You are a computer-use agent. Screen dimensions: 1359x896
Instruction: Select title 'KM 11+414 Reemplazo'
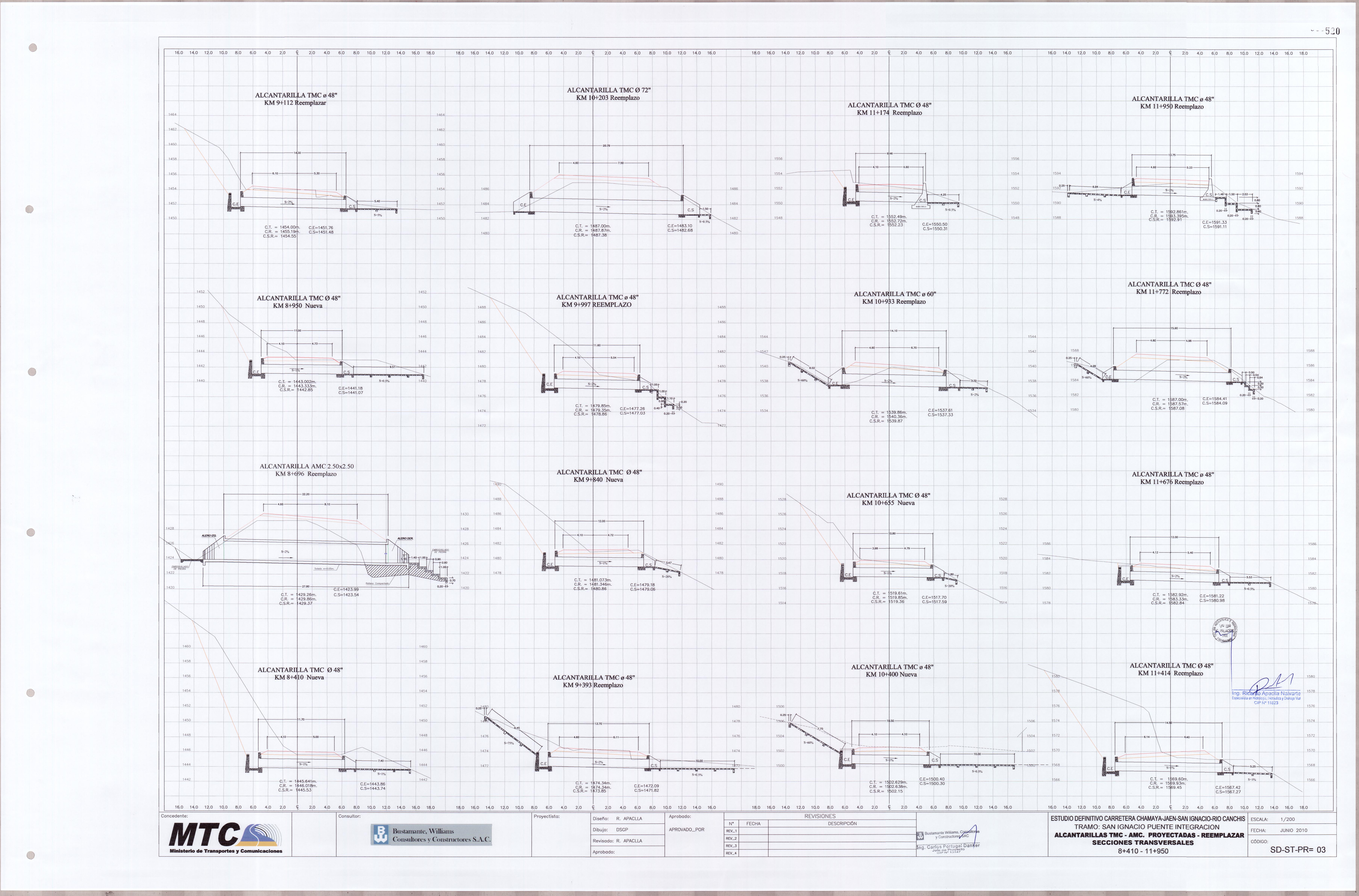pos(1170,673)
